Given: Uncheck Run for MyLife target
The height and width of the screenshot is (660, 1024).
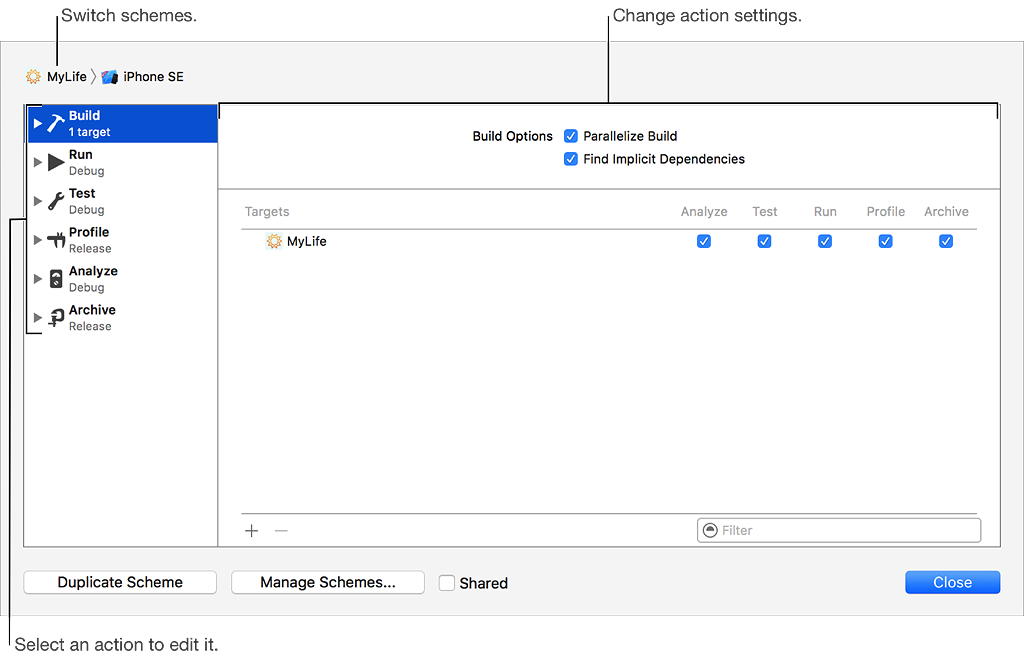Looking at the screenshot, I should pyautogui.click(x=825, y=241).
